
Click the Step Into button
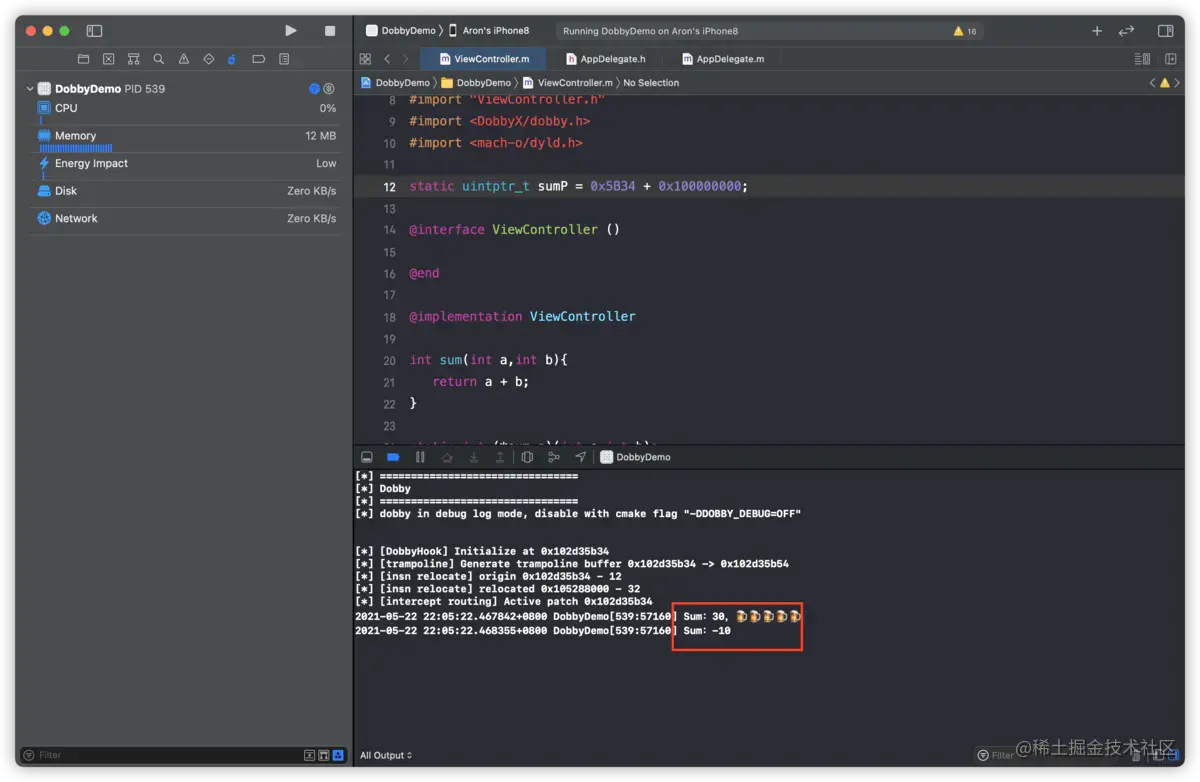tap(473, 457)
